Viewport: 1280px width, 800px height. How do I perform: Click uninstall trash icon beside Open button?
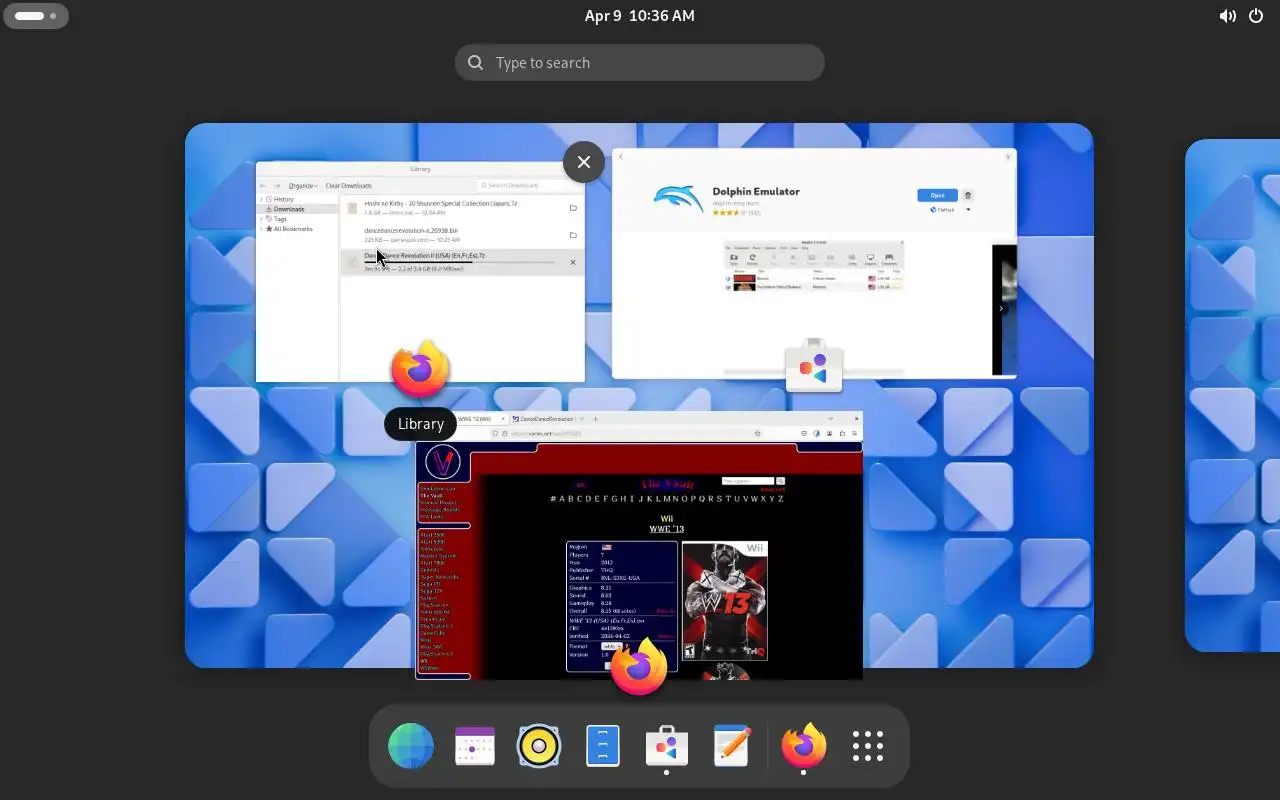click(968, 195)
